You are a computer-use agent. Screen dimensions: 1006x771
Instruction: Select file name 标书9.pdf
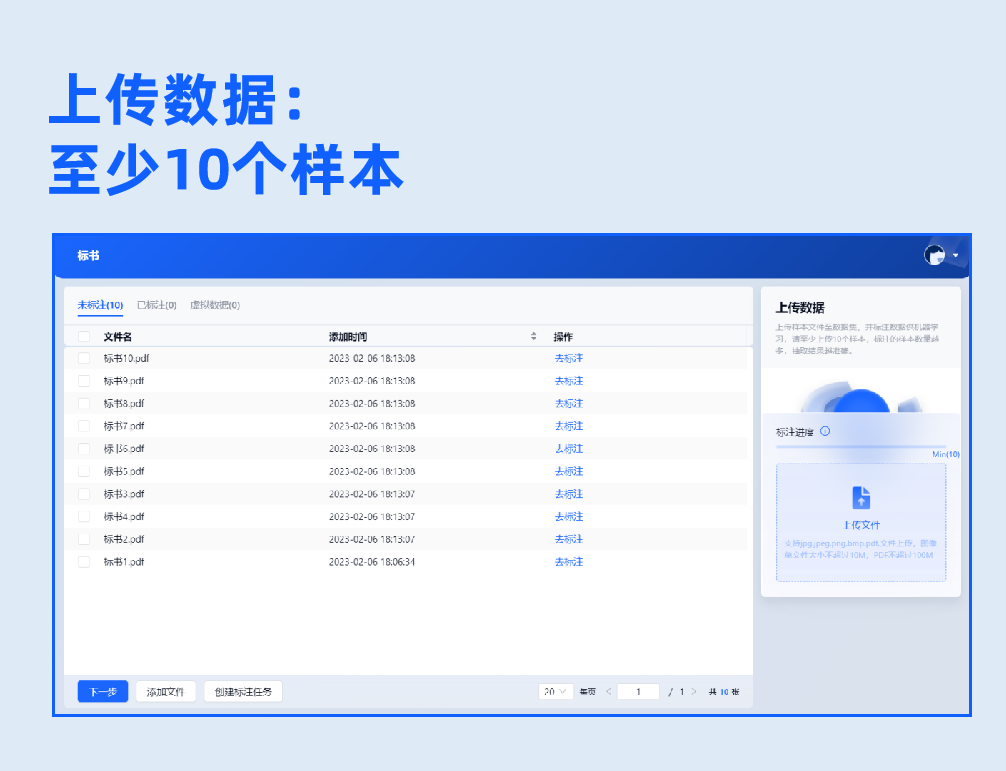coord(124,380)
